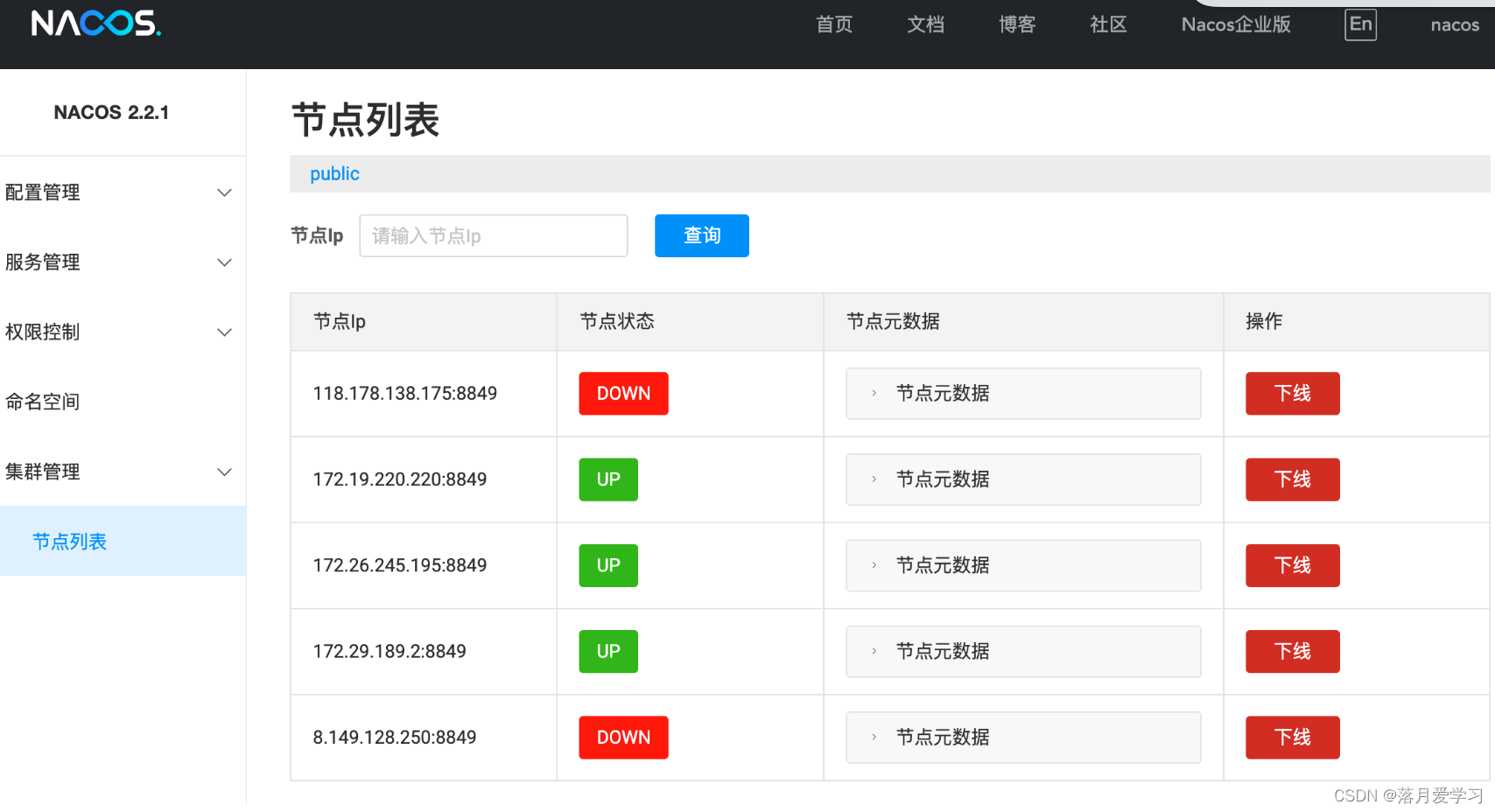Expand 节点元数据 for 118.178.138.175:8849
This screenshot has height=812, width=1495.
click(1023, 394)
